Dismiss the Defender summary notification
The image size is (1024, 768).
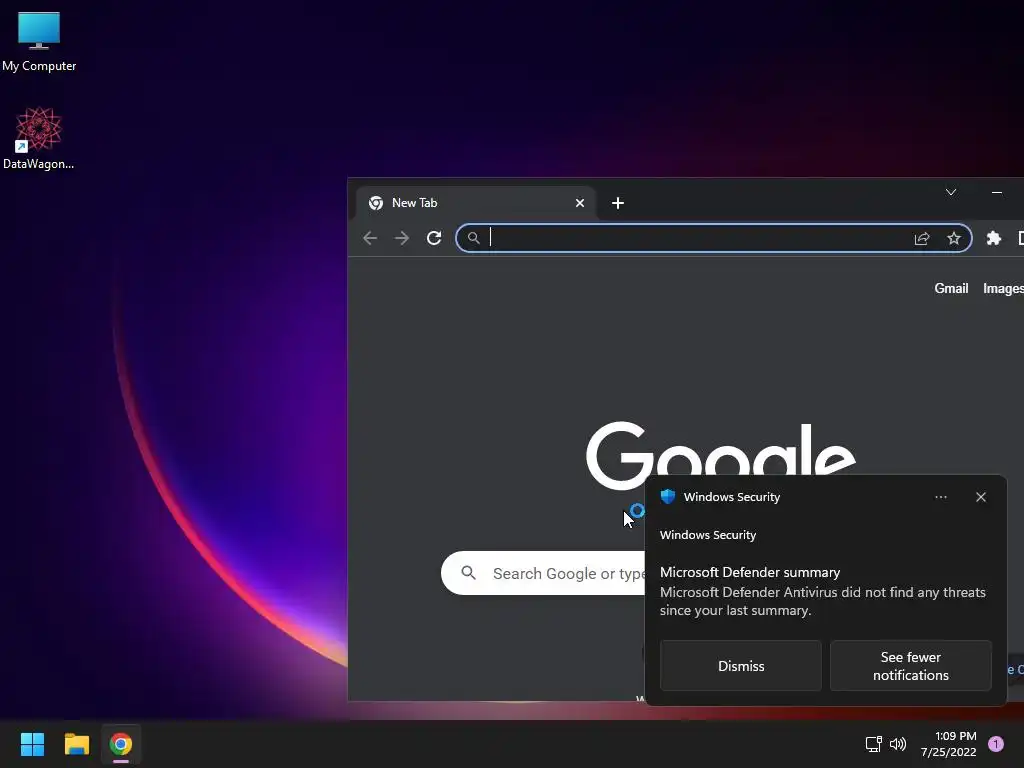coord(741,665)
